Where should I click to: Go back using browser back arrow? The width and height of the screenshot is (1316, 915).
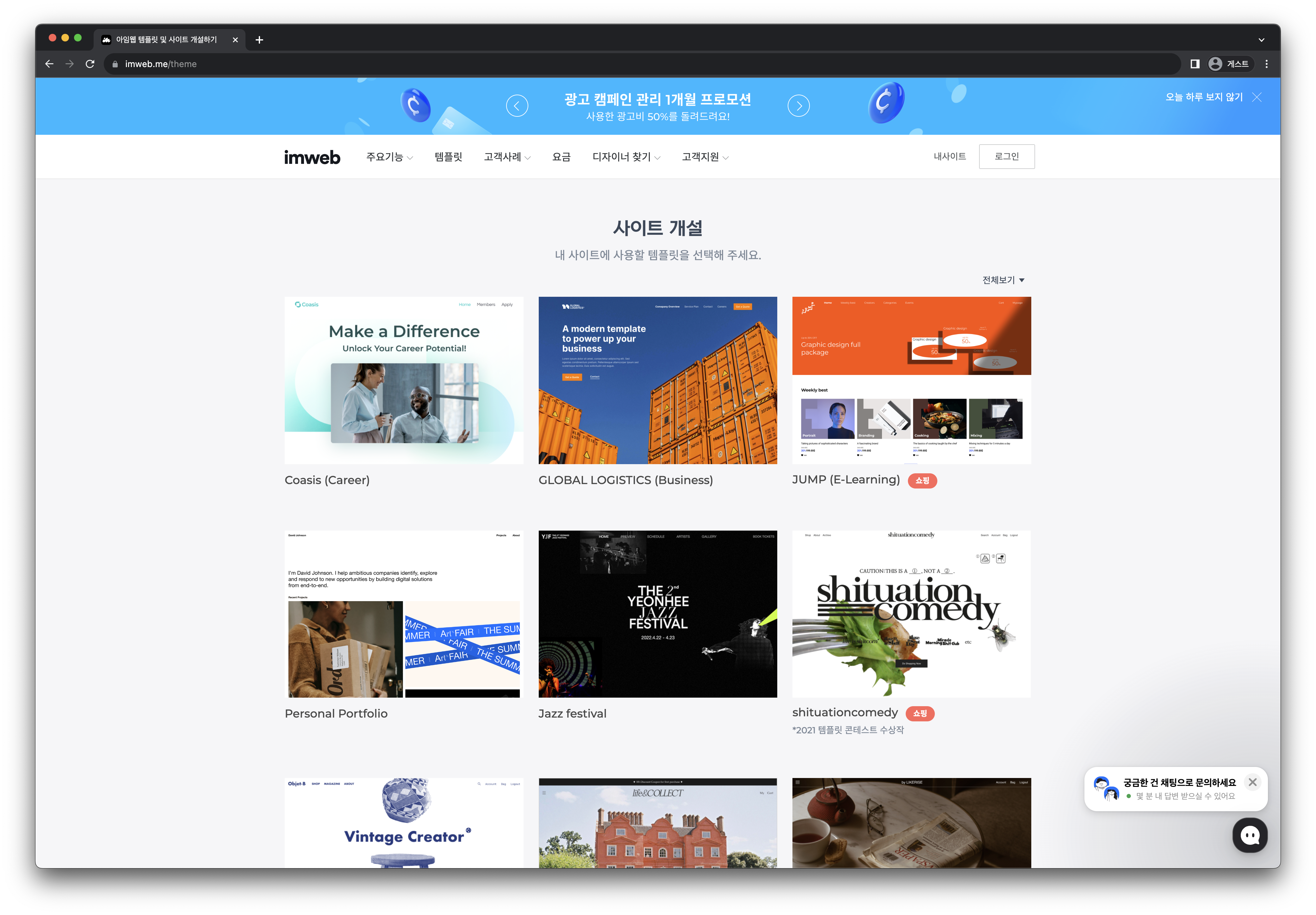click(49, 64)
